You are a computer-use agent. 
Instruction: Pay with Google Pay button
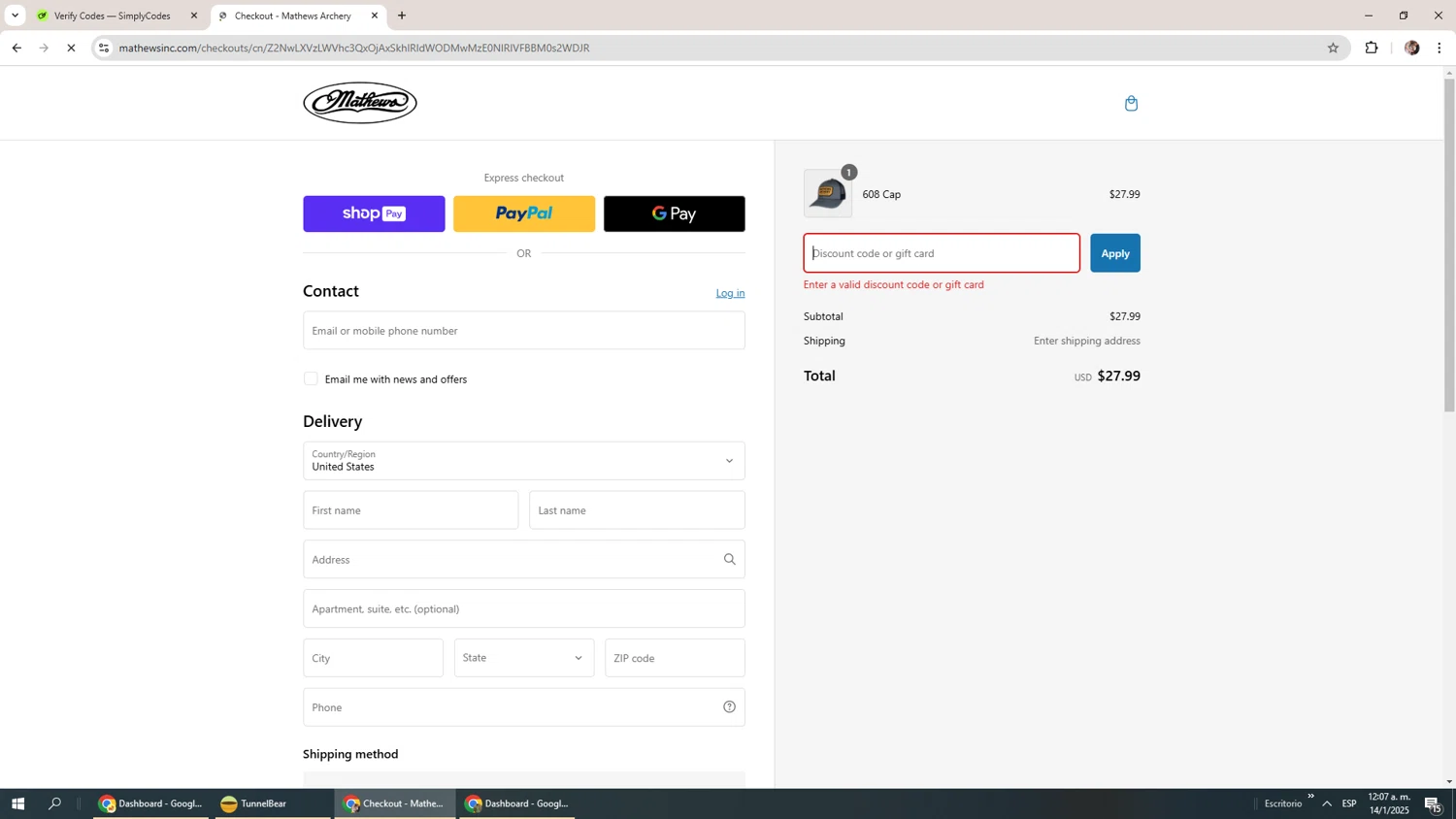675,213
